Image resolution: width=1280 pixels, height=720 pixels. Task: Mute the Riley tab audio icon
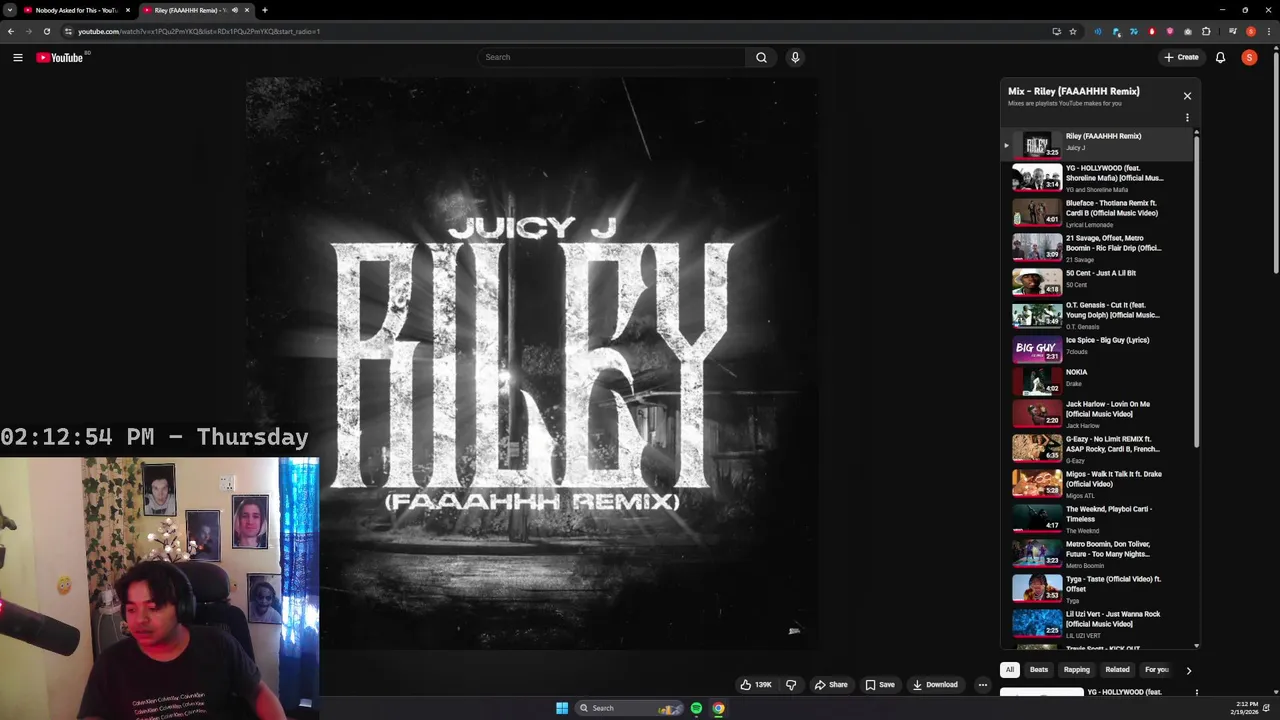(235, 10)
